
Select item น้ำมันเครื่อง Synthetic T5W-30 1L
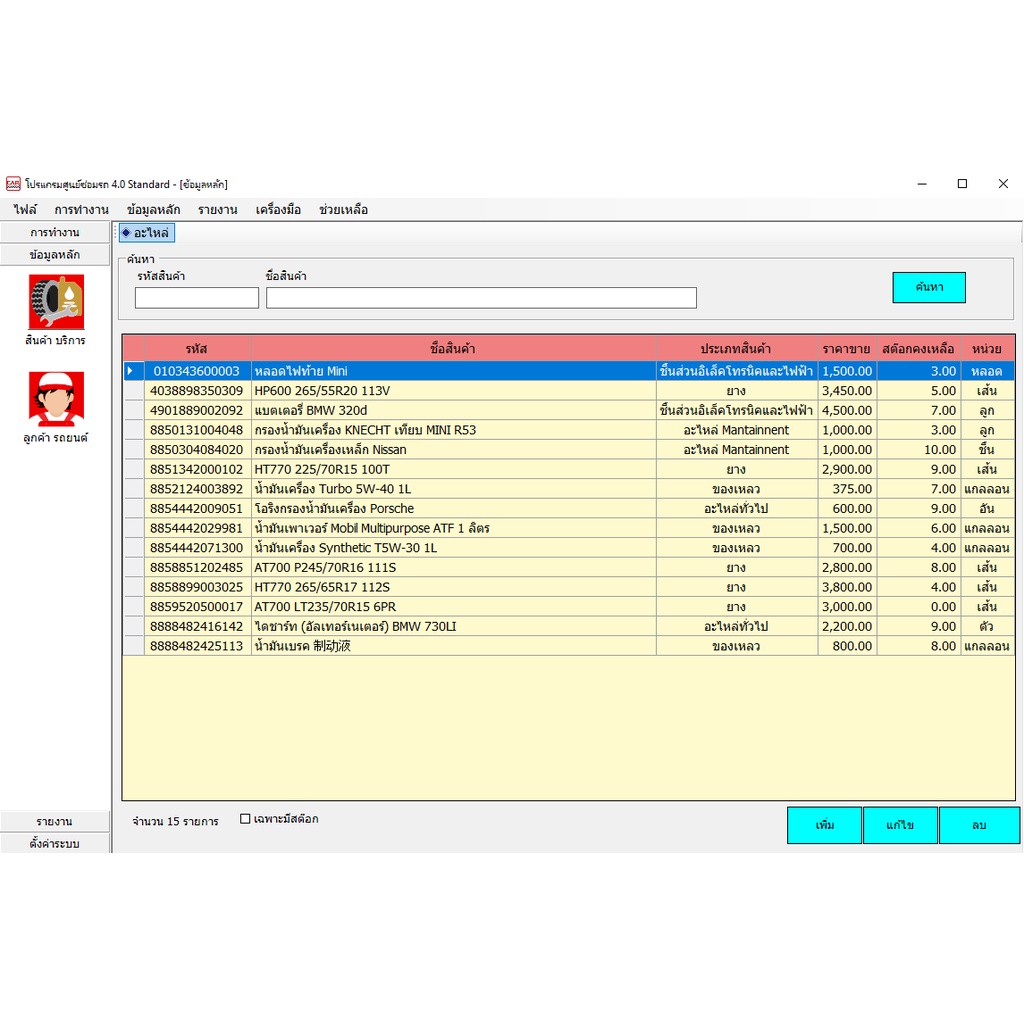[453, 547]
